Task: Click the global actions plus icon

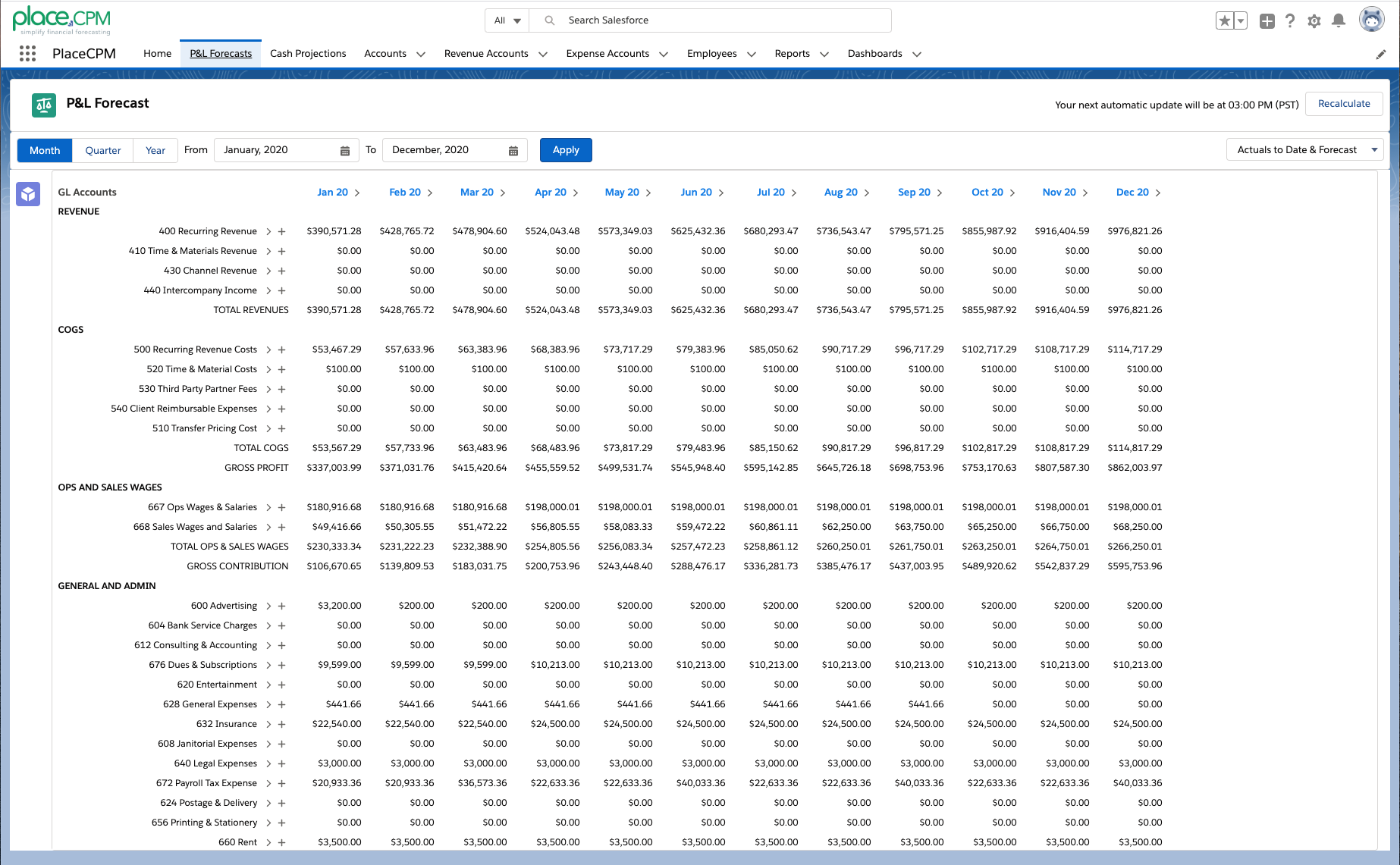Action: [x=1267, y=21]
